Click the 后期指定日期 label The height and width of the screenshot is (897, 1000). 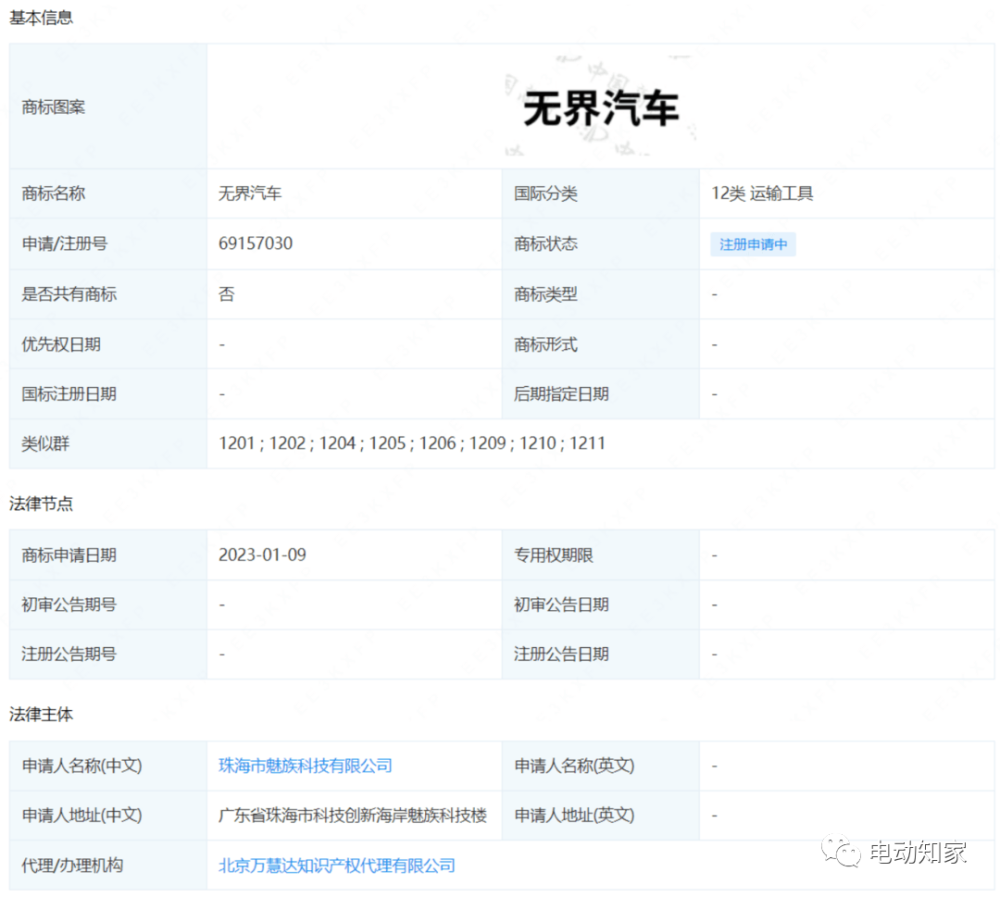(561, 394)
